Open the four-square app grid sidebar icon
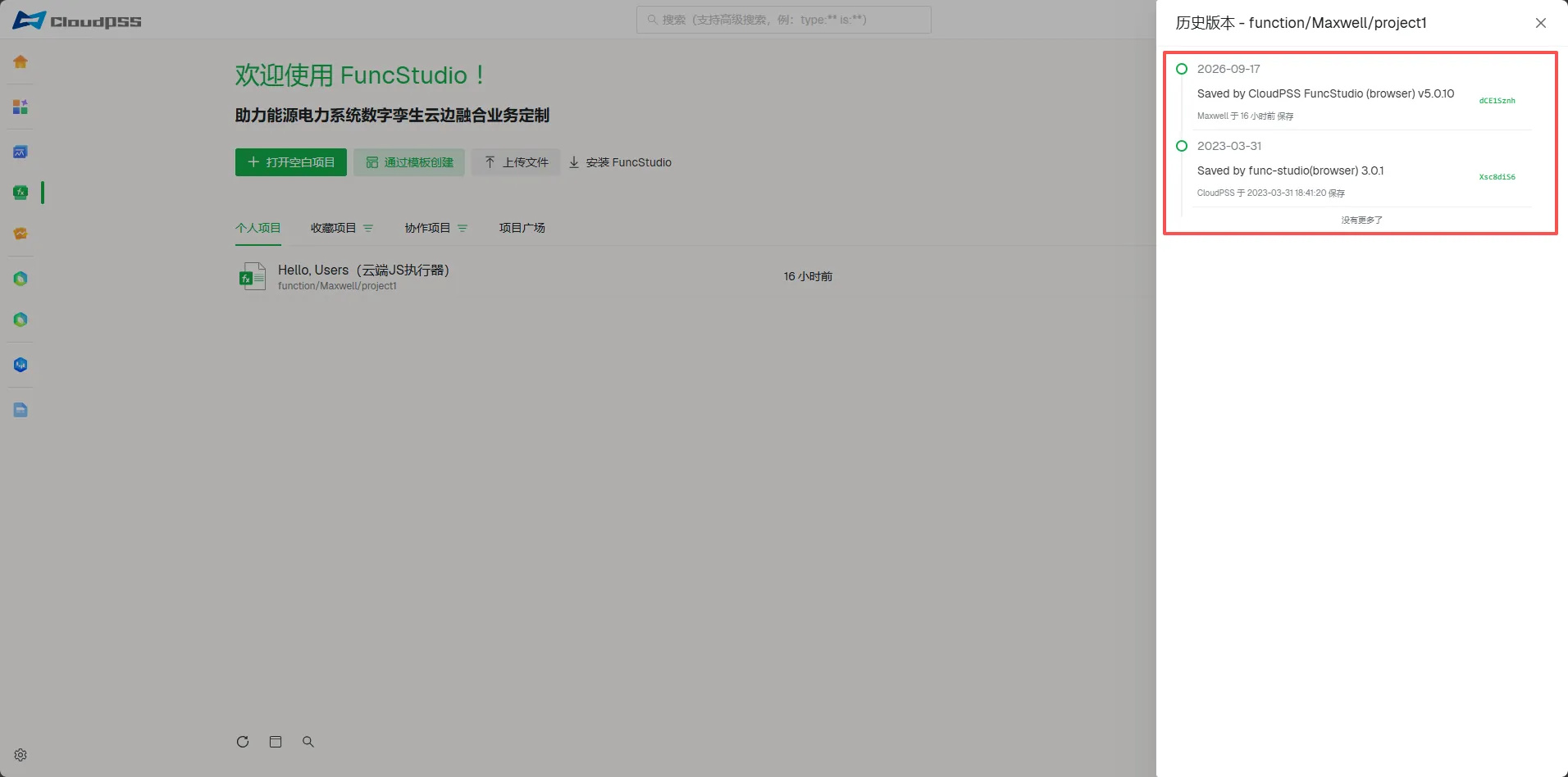 click(21, 107)
